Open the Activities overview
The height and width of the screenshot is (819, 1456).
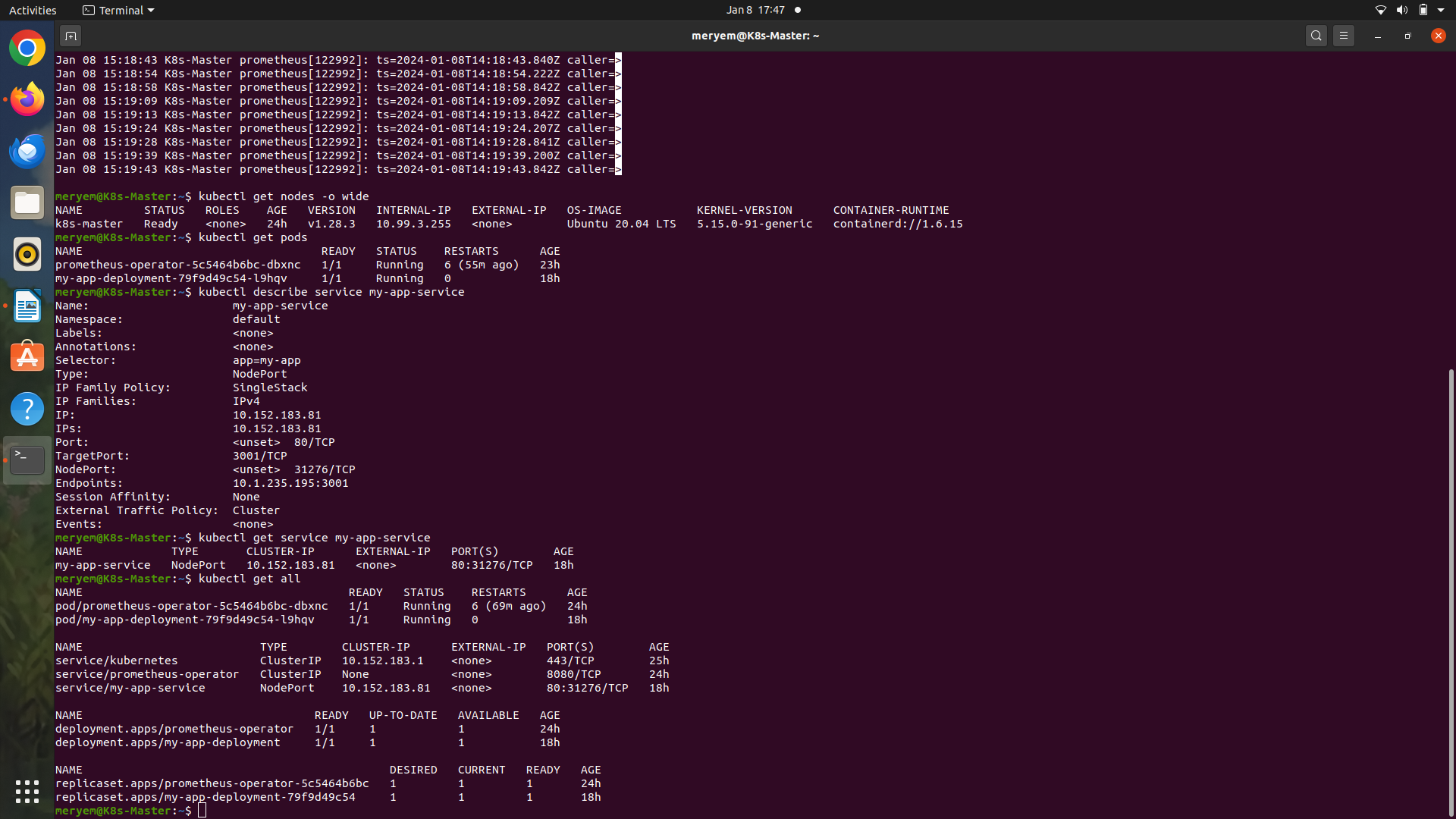click(33, 10)
